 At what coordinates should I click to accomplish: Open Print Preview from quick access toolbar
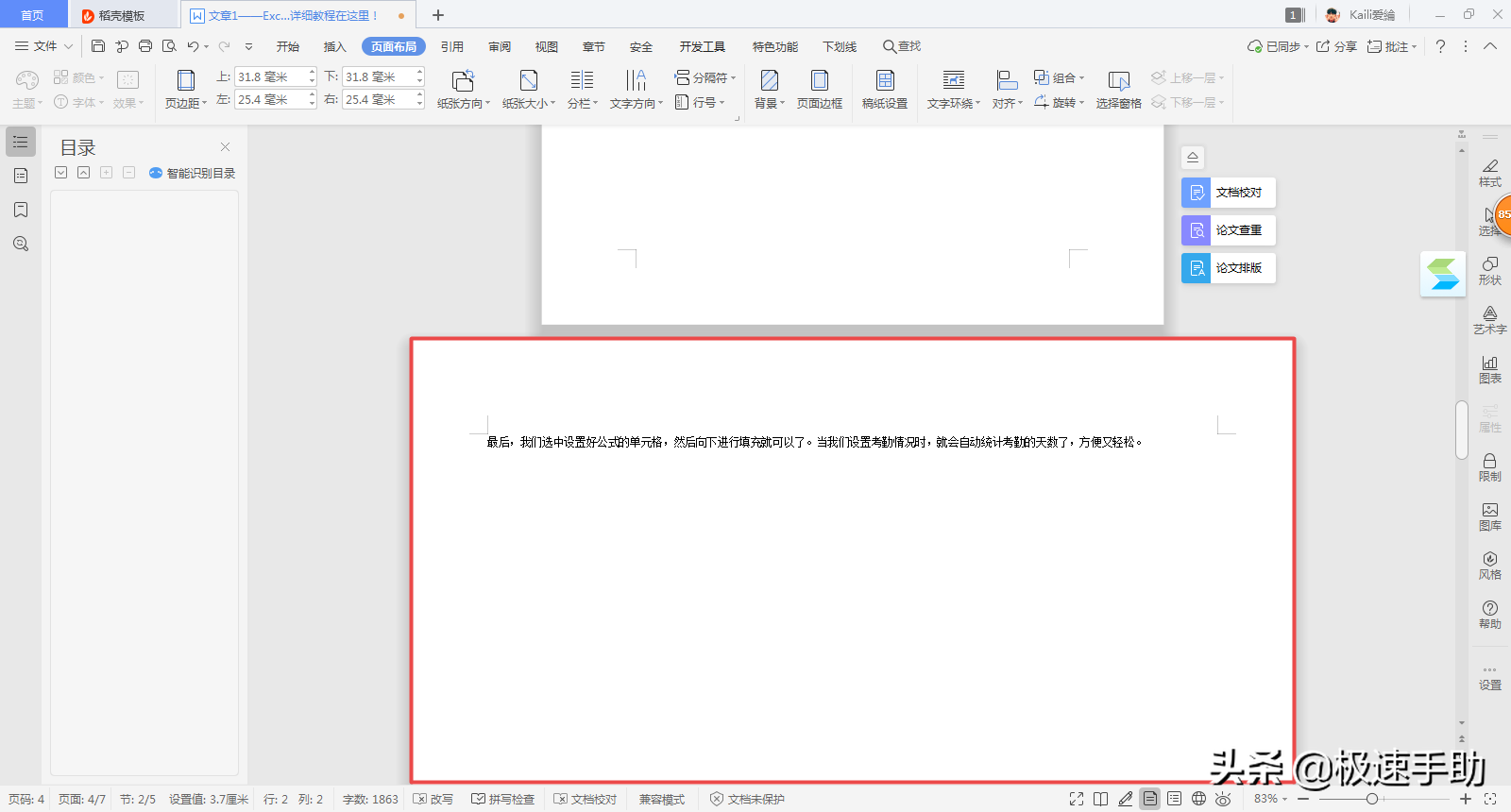coord(169,46)
